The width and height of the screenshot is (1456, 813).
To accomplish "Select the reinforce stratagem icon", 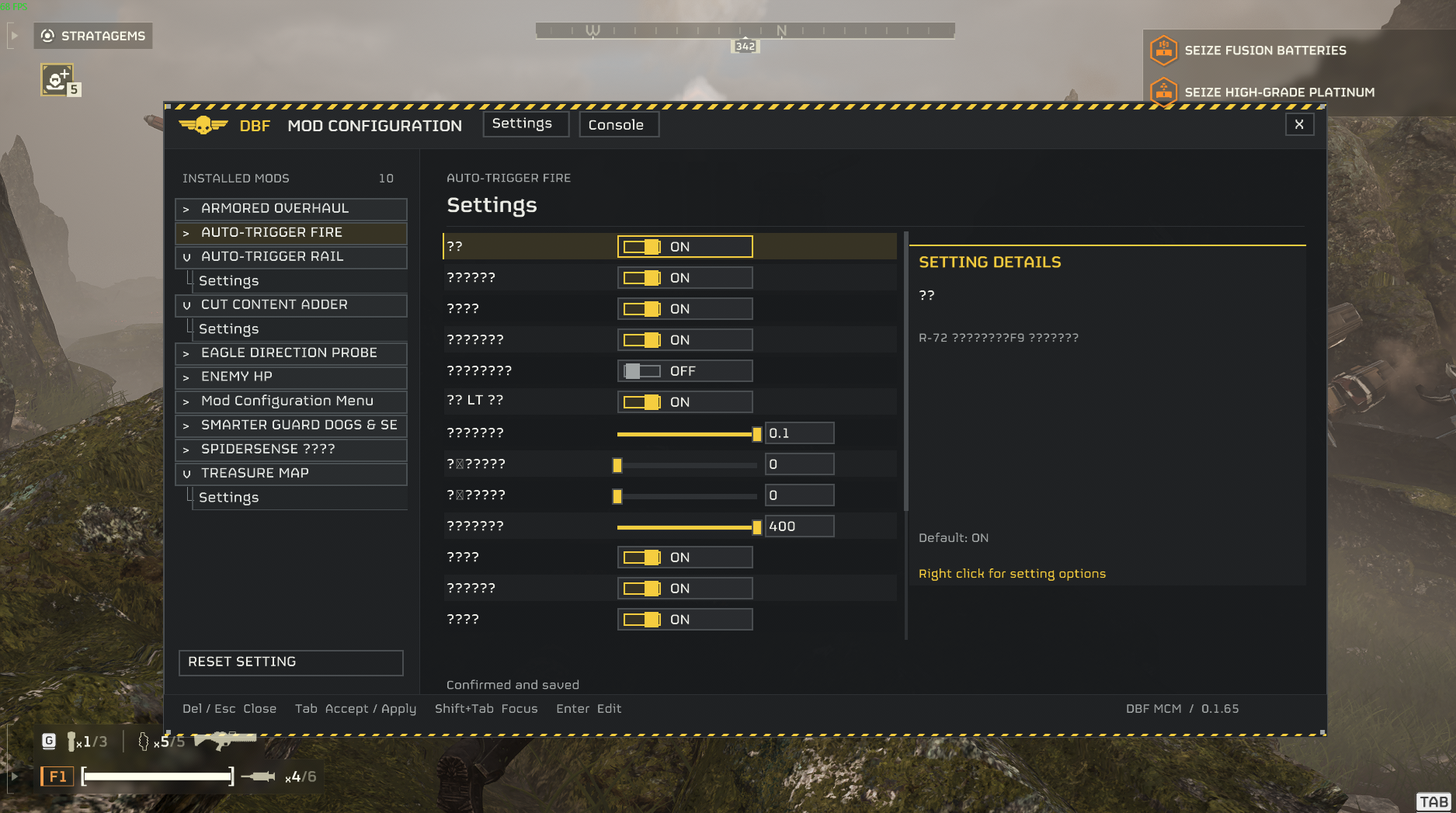I will pyautogui.click(x=57, y=79).
